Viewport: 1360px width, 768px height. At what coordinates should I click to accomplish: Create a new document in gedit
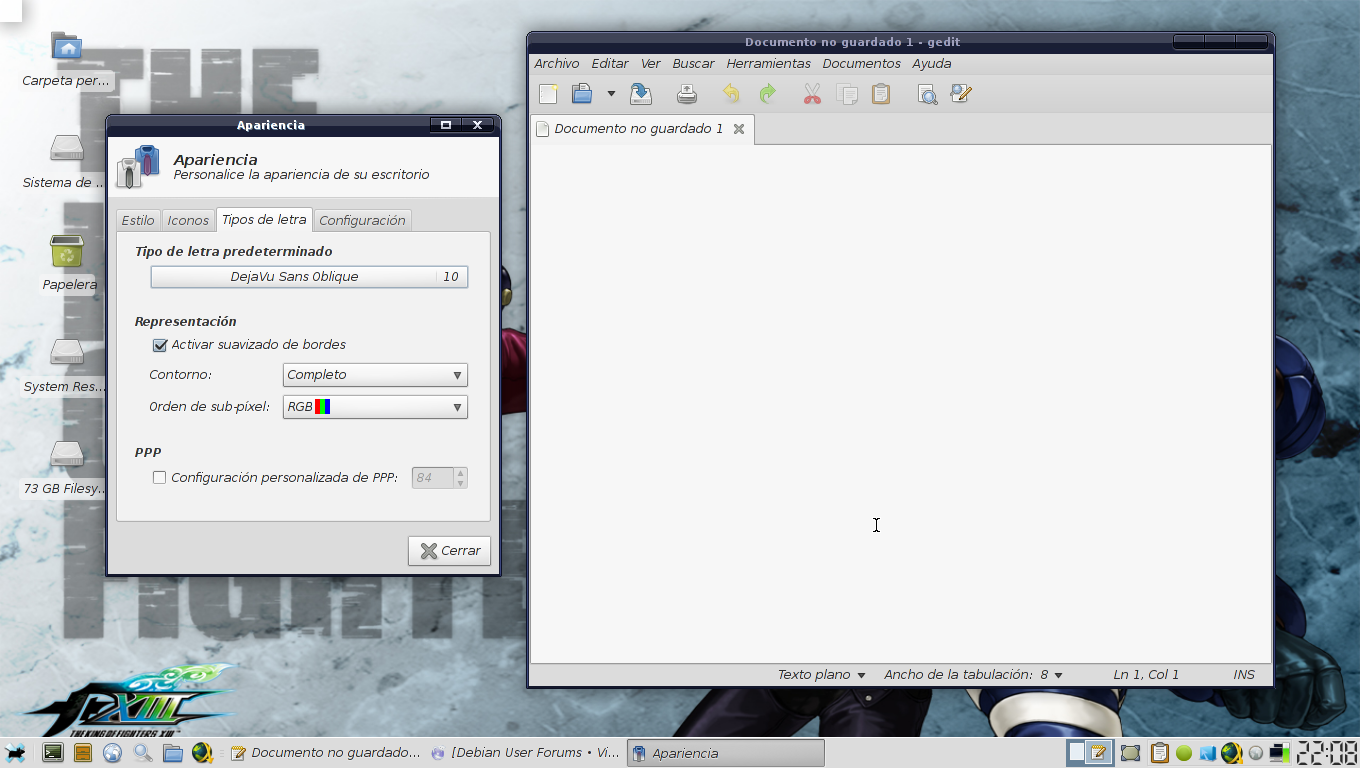[x=548, y=94]
